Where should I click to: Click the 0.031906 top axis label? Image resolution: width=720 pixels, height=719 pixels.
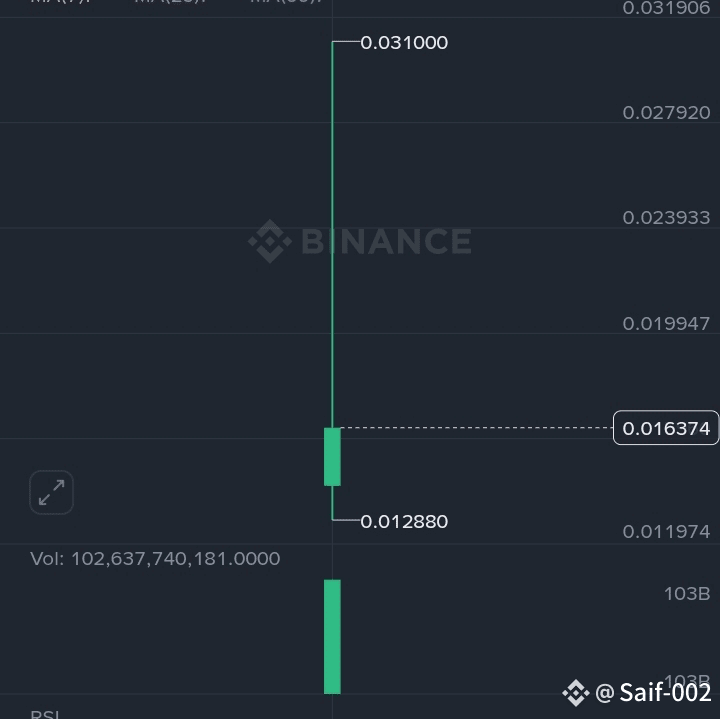click(x=666, y=8)
